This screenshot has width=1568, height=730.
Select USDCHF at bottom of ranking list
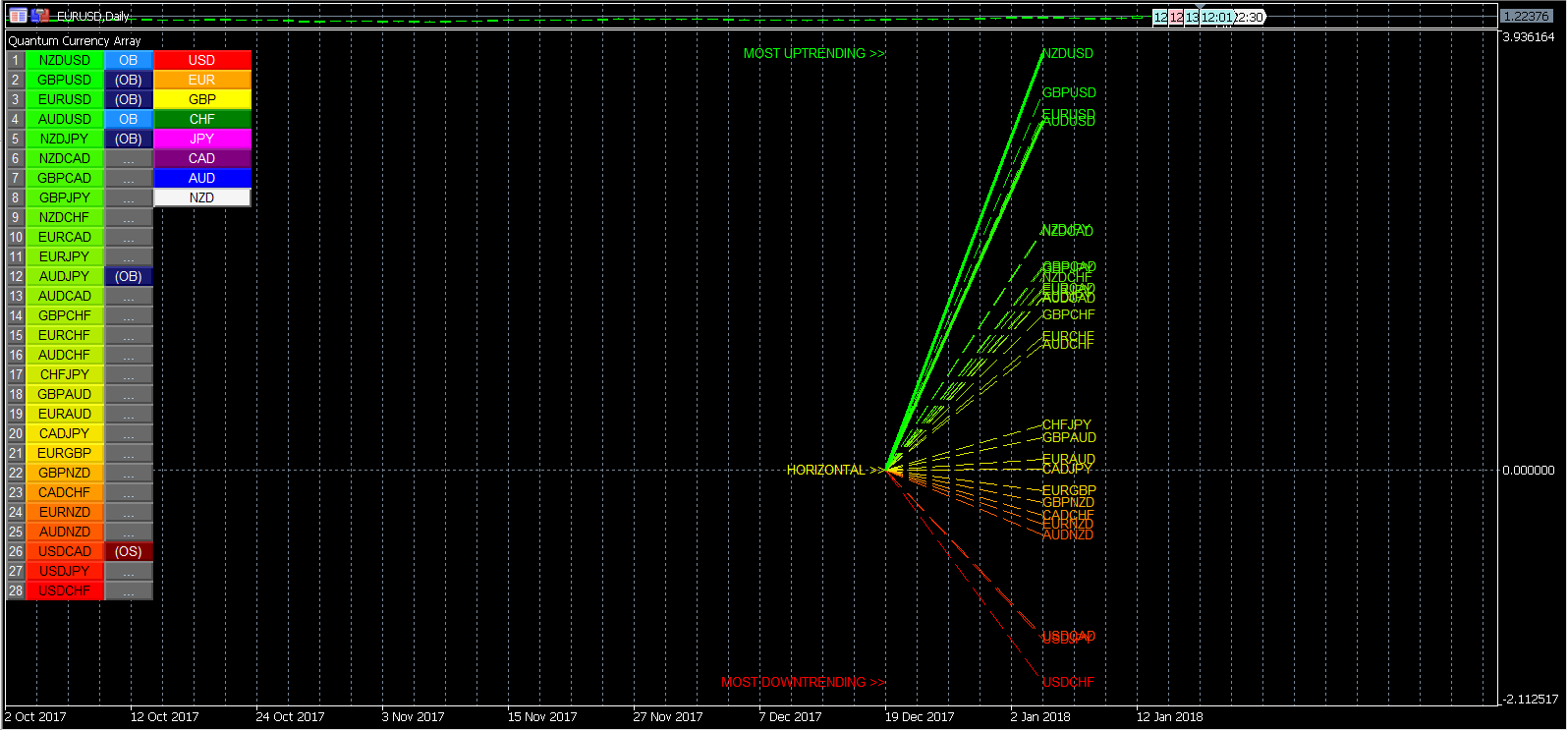65,590
